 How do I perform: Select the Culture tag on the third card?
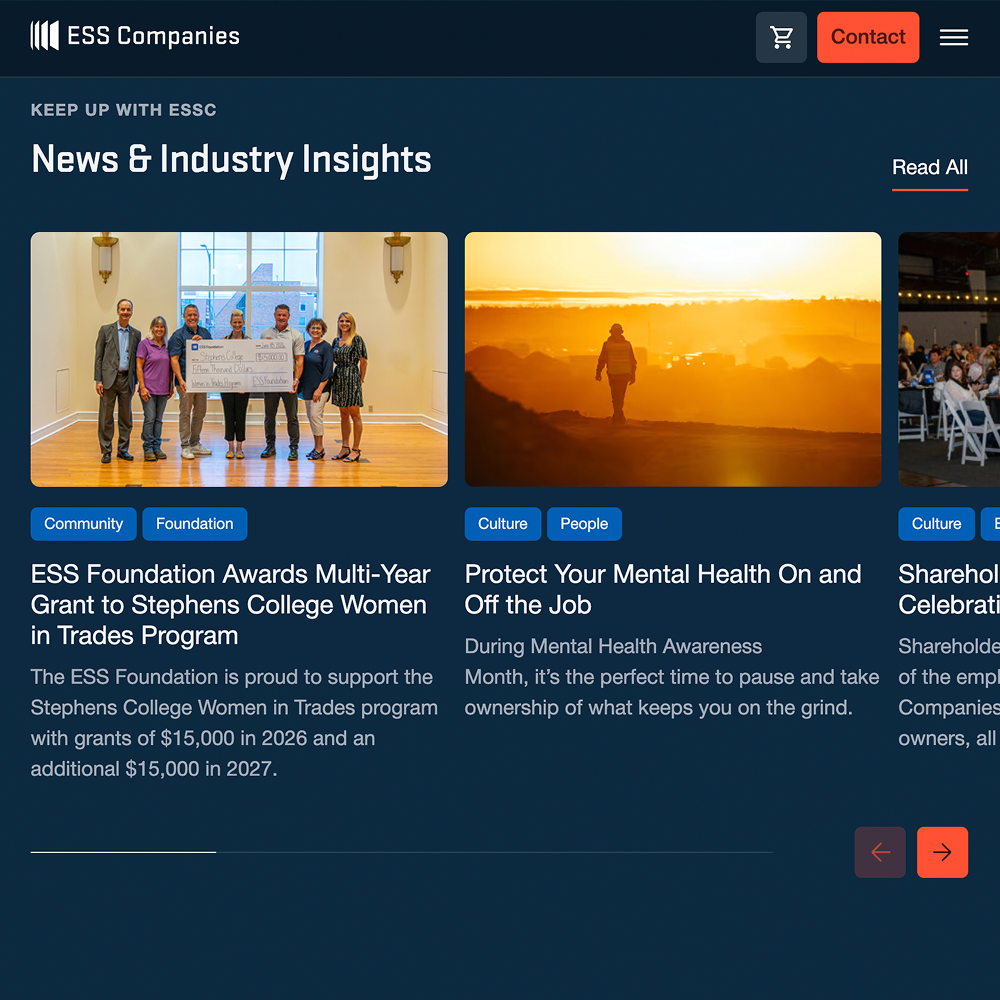point(936,524)
